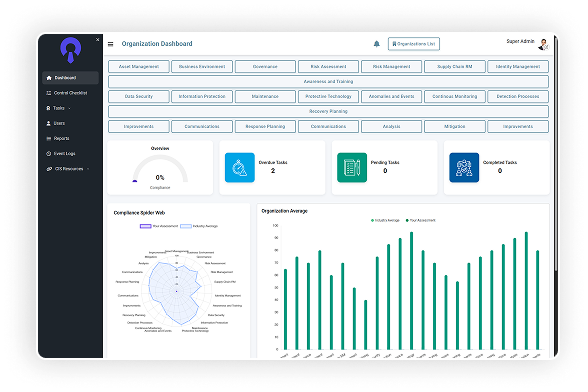Click the 0% compliance gauge
Image resolution: width=588 pixels, height=392 pixels.
point(160,170)
